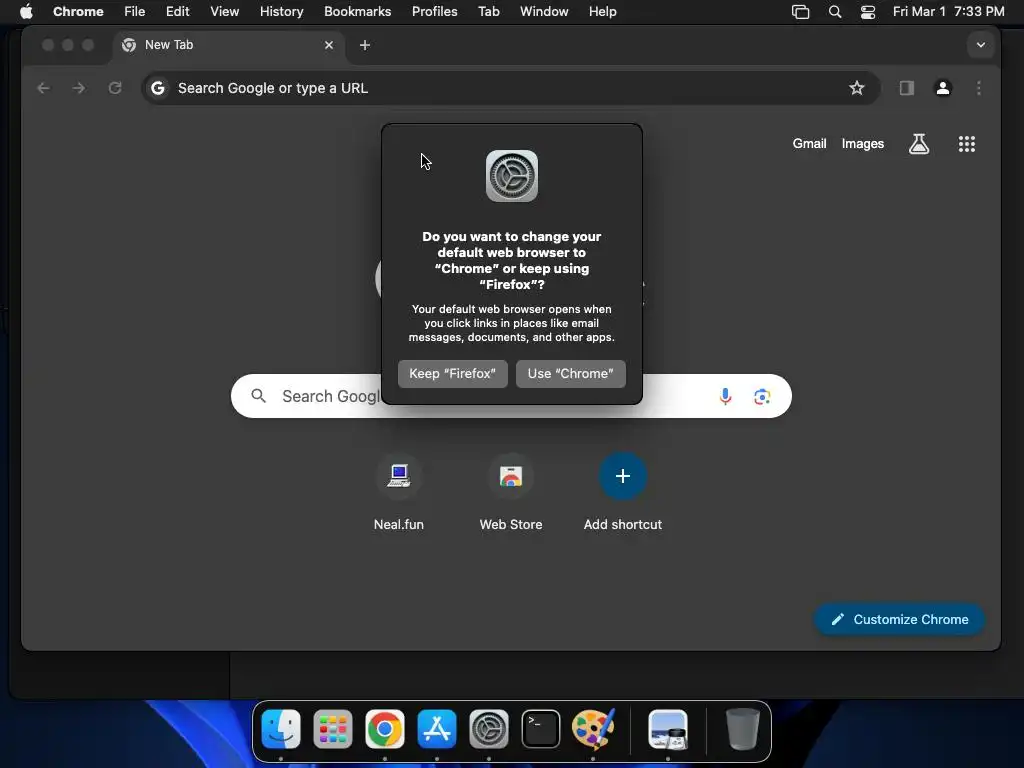Viewport: 1024px width, 768px height.
Task: Click the Customize Chrome button
Action: [x=899, y=619]
